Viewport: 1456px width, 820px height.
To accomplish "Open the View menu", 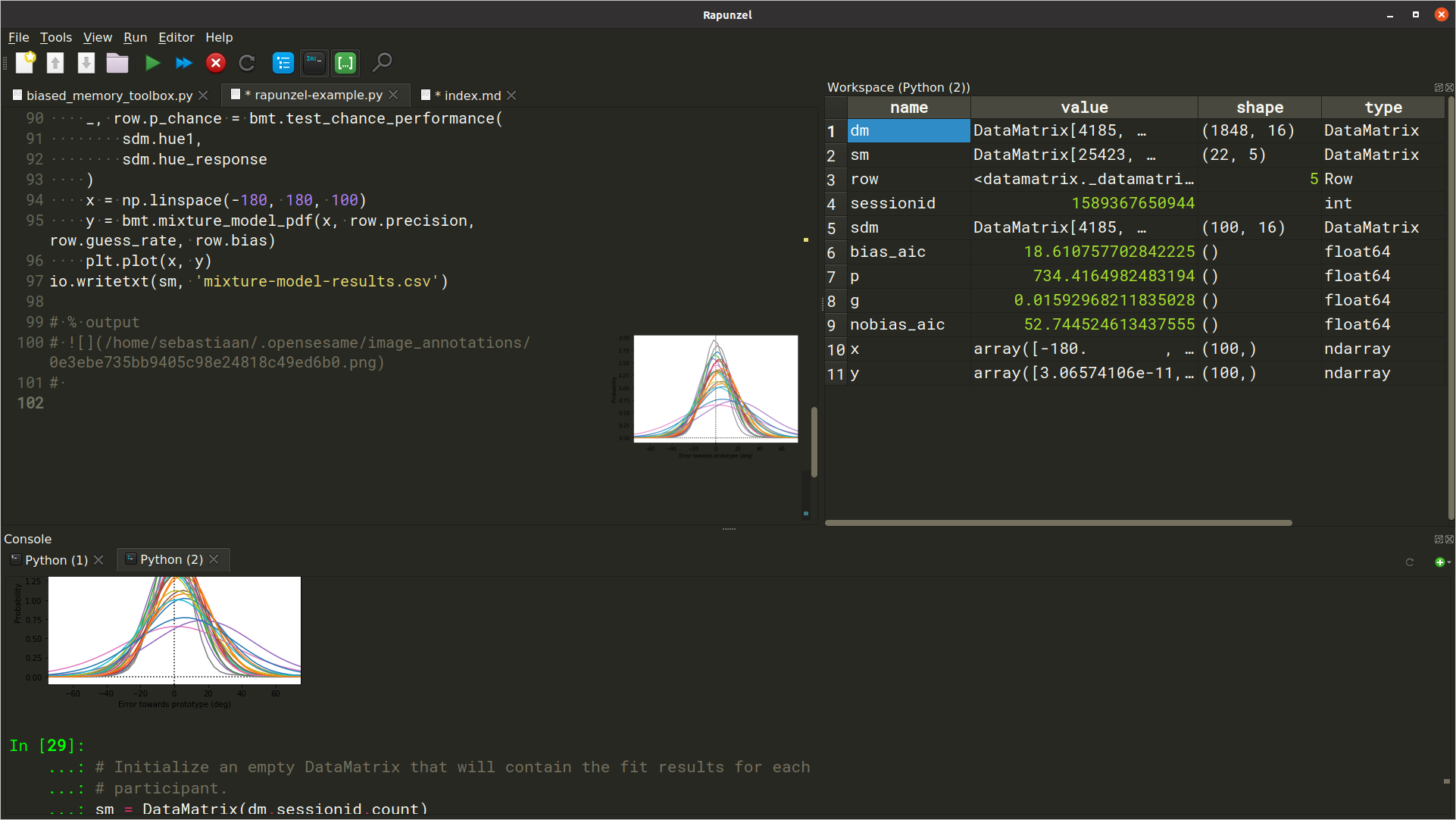I will [x=98, y=37].
